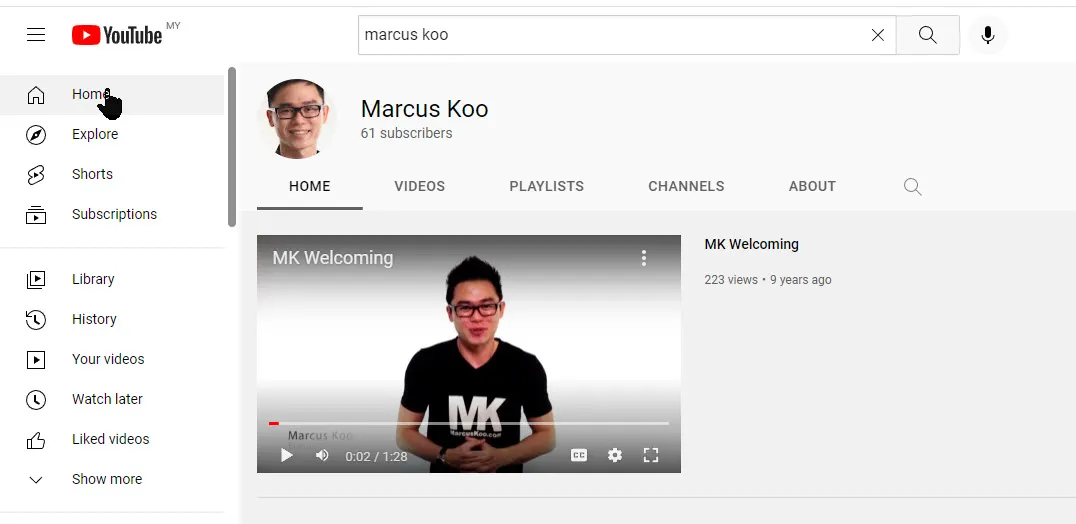Click the Show more label

107,479
